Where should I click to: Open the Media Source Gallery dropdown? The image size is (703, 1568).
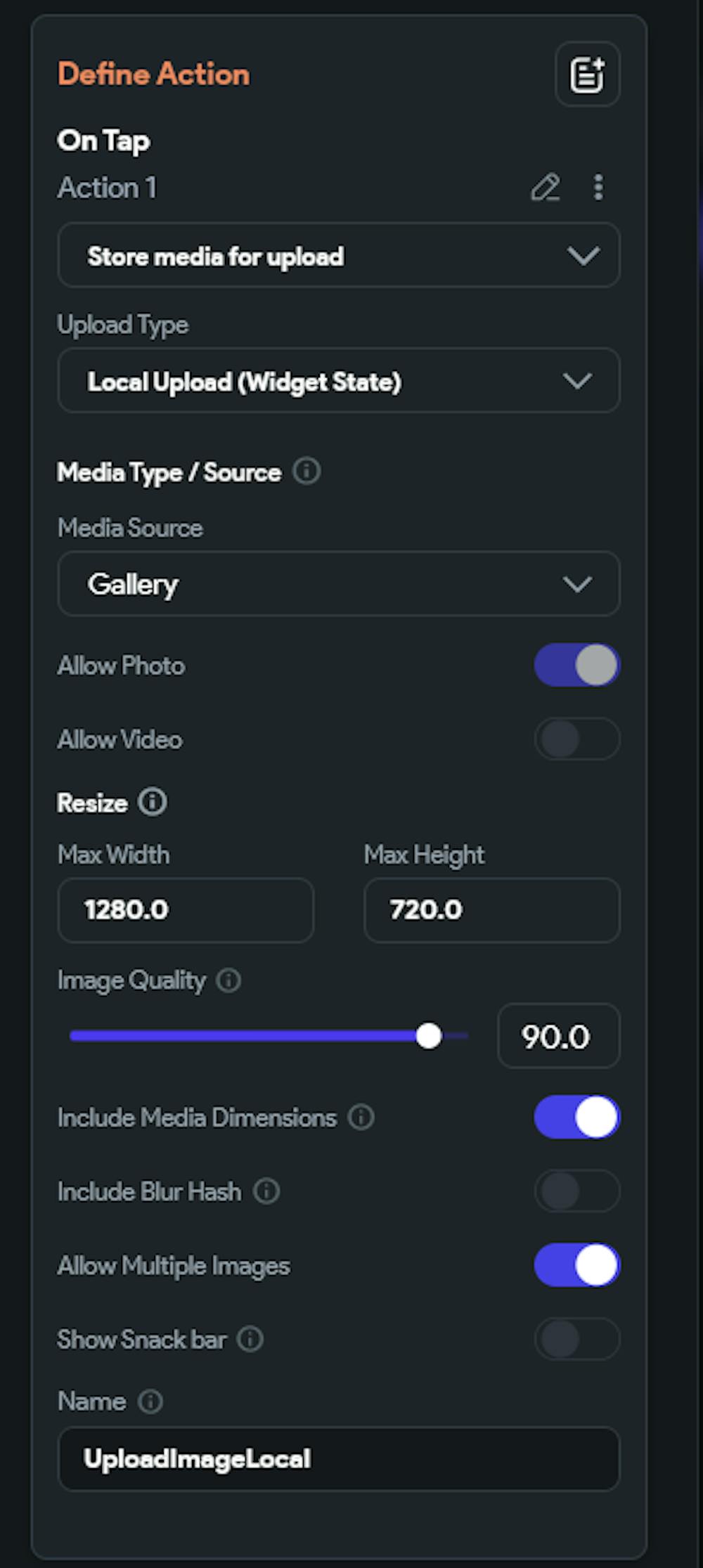[339, 583]
